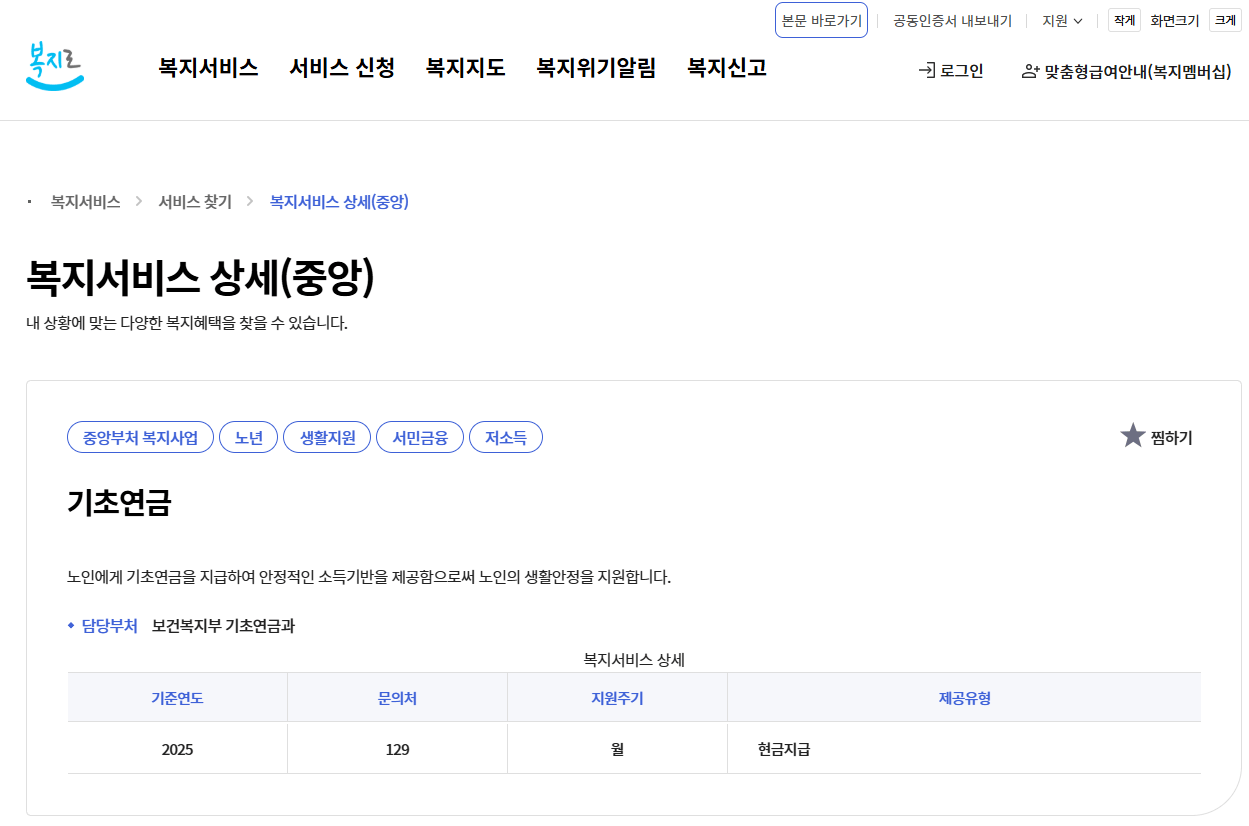Select the 복지서비스 menu
Image resolution: width=1249 pixels, height=826 pixels.
206,67
